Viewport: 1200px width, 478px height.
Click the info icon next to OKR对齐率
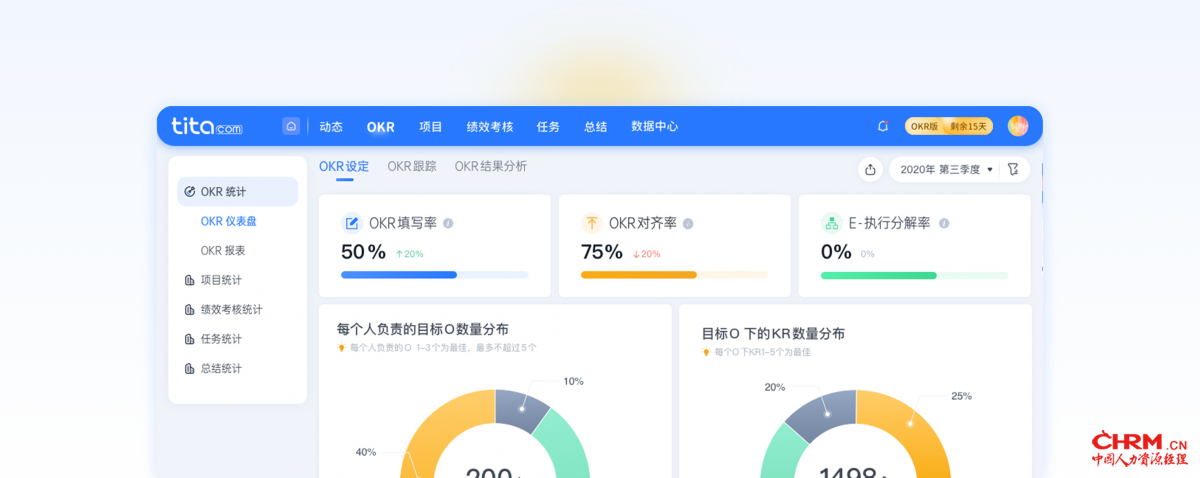point(688,223)
